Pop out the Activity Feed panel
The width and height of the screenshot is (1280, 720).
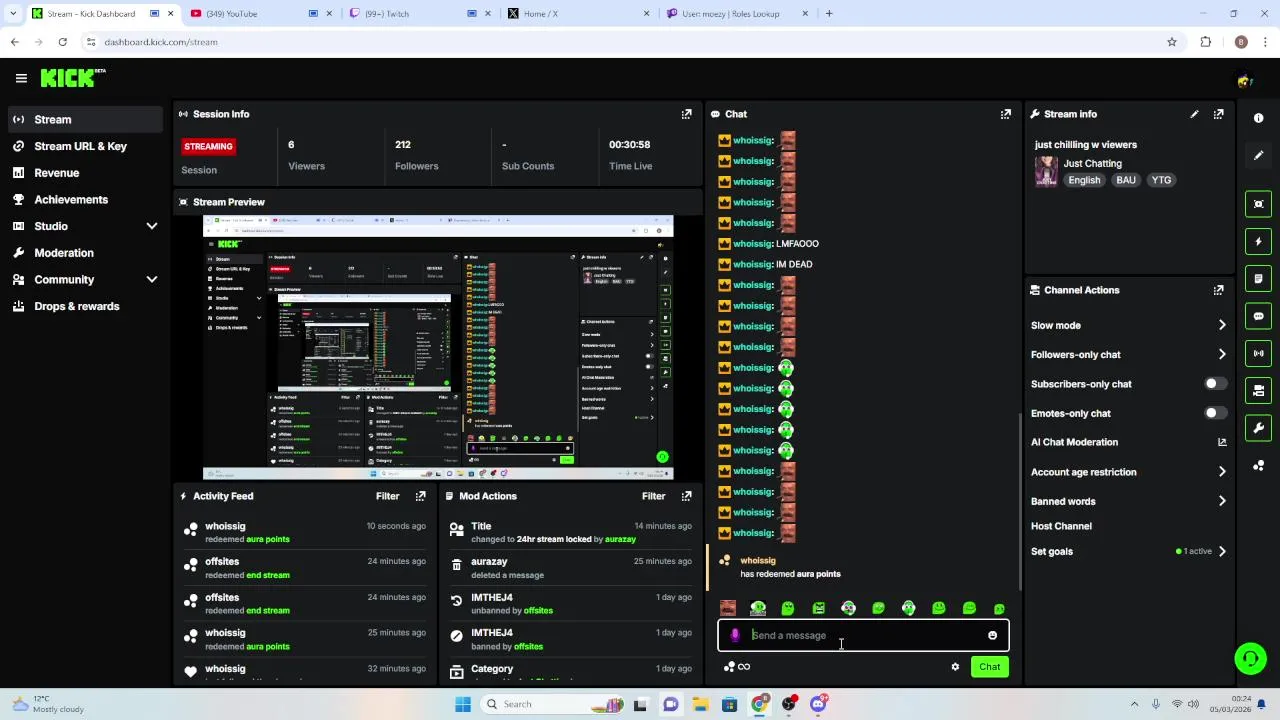[420, 496]
